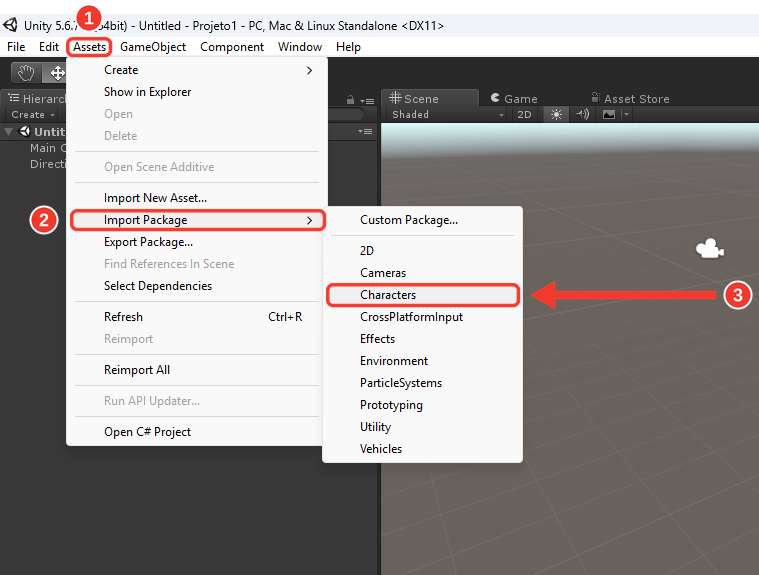
Task: Import the CrossPlatformInput package
Action: pyautogui.click(x=423, y=317)
